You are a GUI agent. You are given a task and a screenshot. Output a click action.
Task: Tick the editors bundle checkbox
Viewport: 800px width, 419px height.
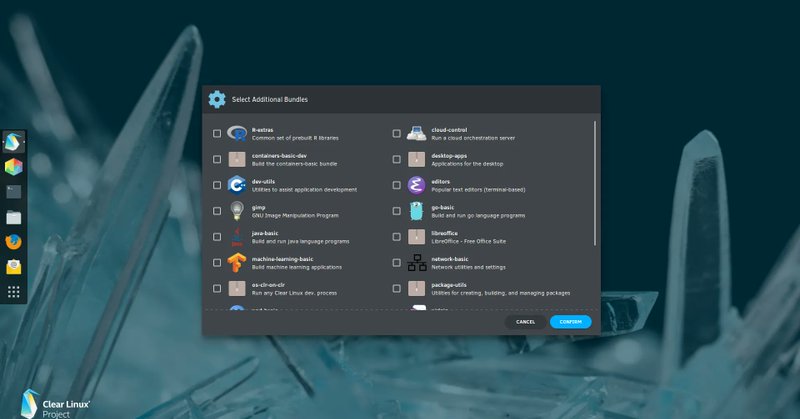coord(396,185)
